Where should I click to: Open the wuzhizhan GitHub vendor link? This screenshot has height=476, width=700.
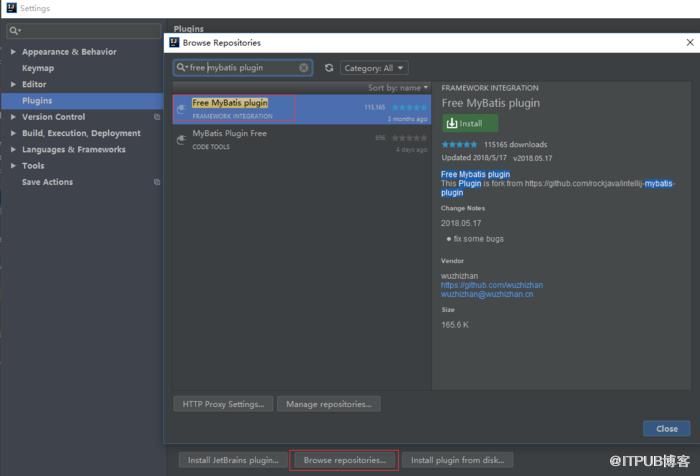click(x=492, y=285)
